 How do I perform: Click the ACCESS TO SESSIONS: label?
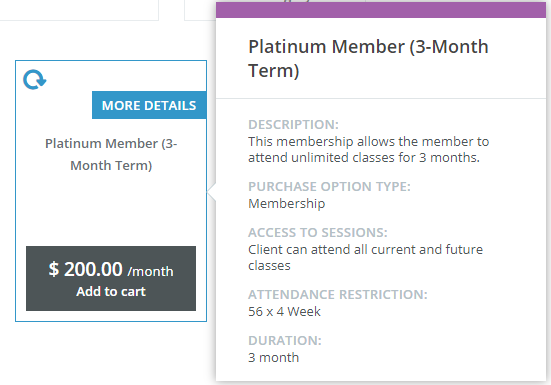pyautogui.click(x=318, y=233)
